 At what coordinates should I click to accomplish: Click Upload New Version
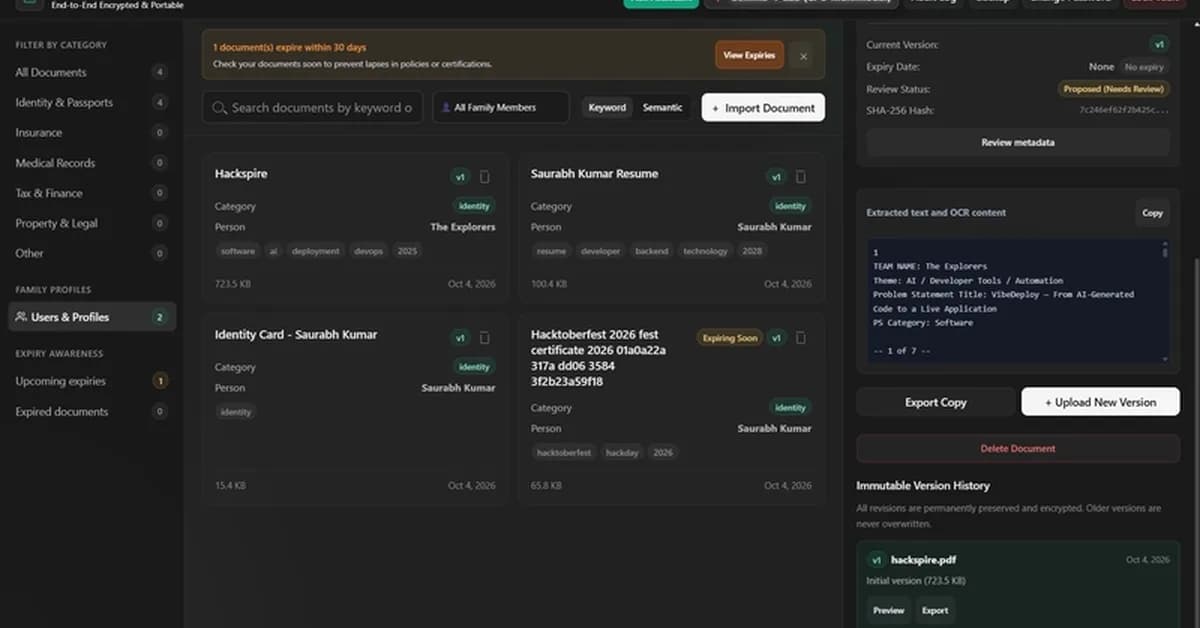point(1100,402)
